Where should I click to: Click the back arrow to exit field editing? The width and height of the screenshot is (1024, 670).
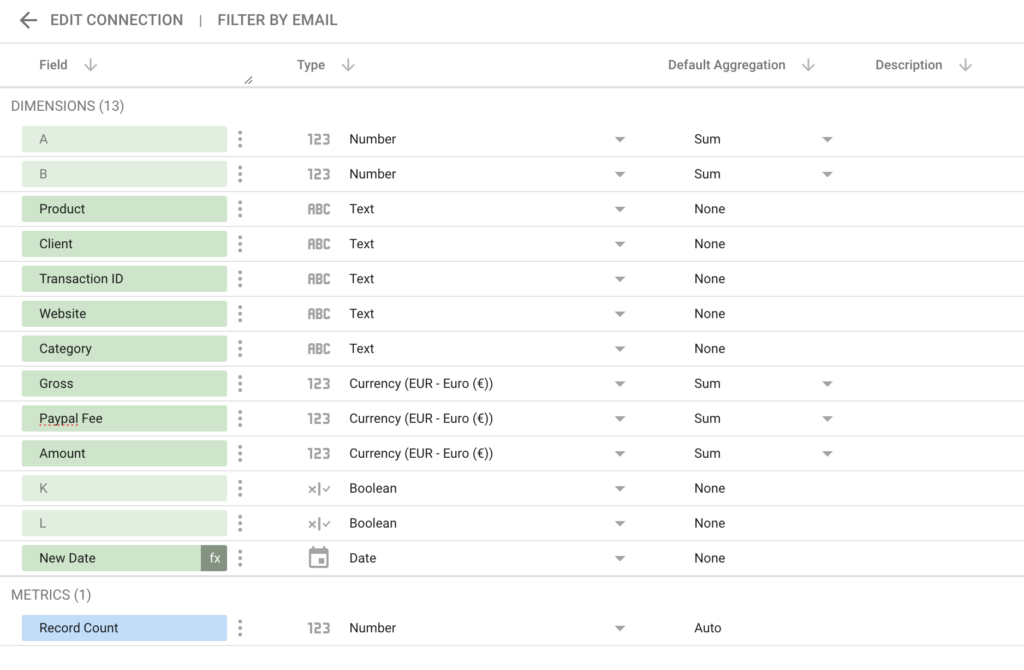tap(27, 19)
